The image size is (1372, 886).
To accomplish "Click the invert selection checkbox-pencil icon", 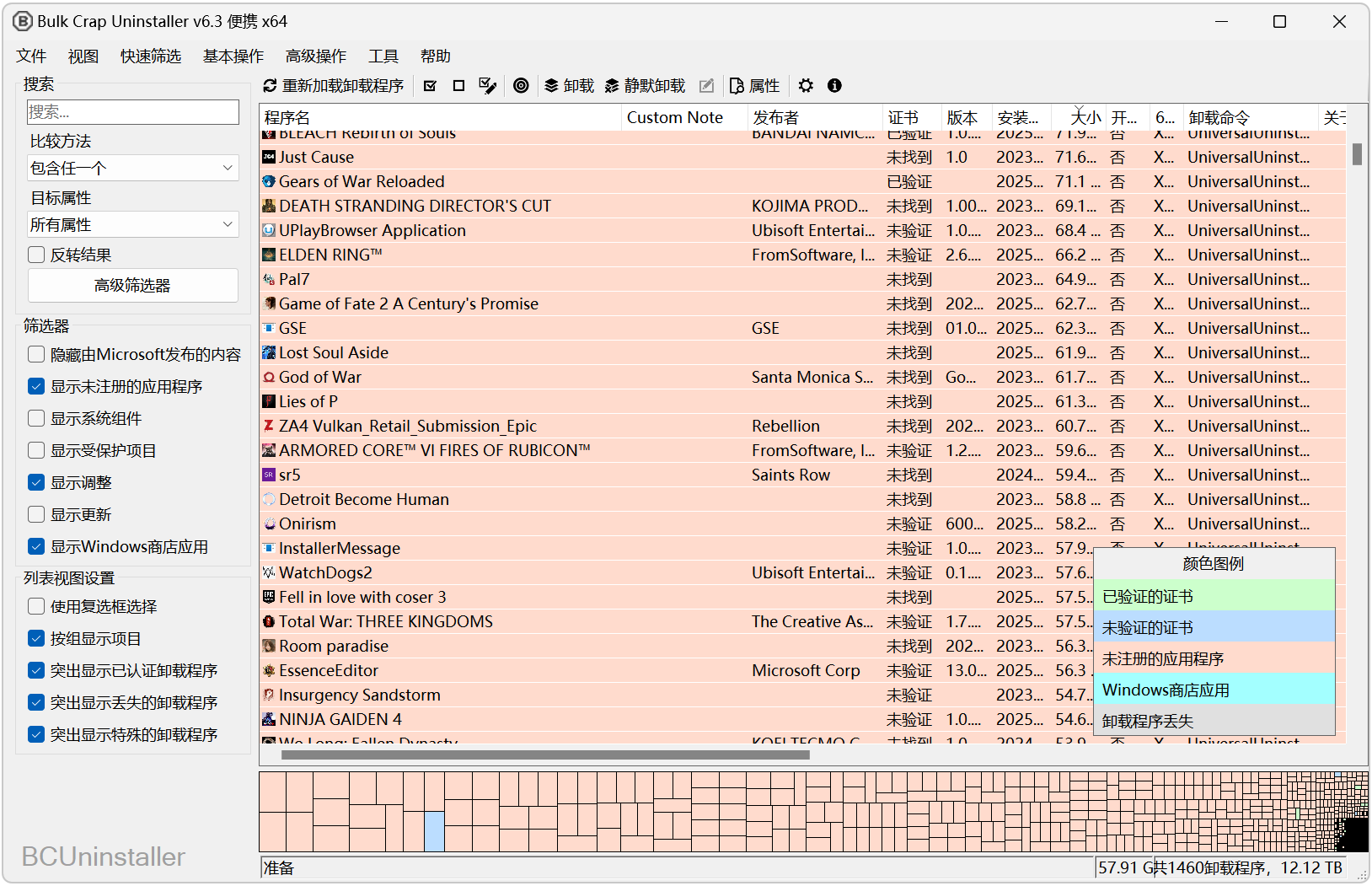I will click(x=487, y=86).
